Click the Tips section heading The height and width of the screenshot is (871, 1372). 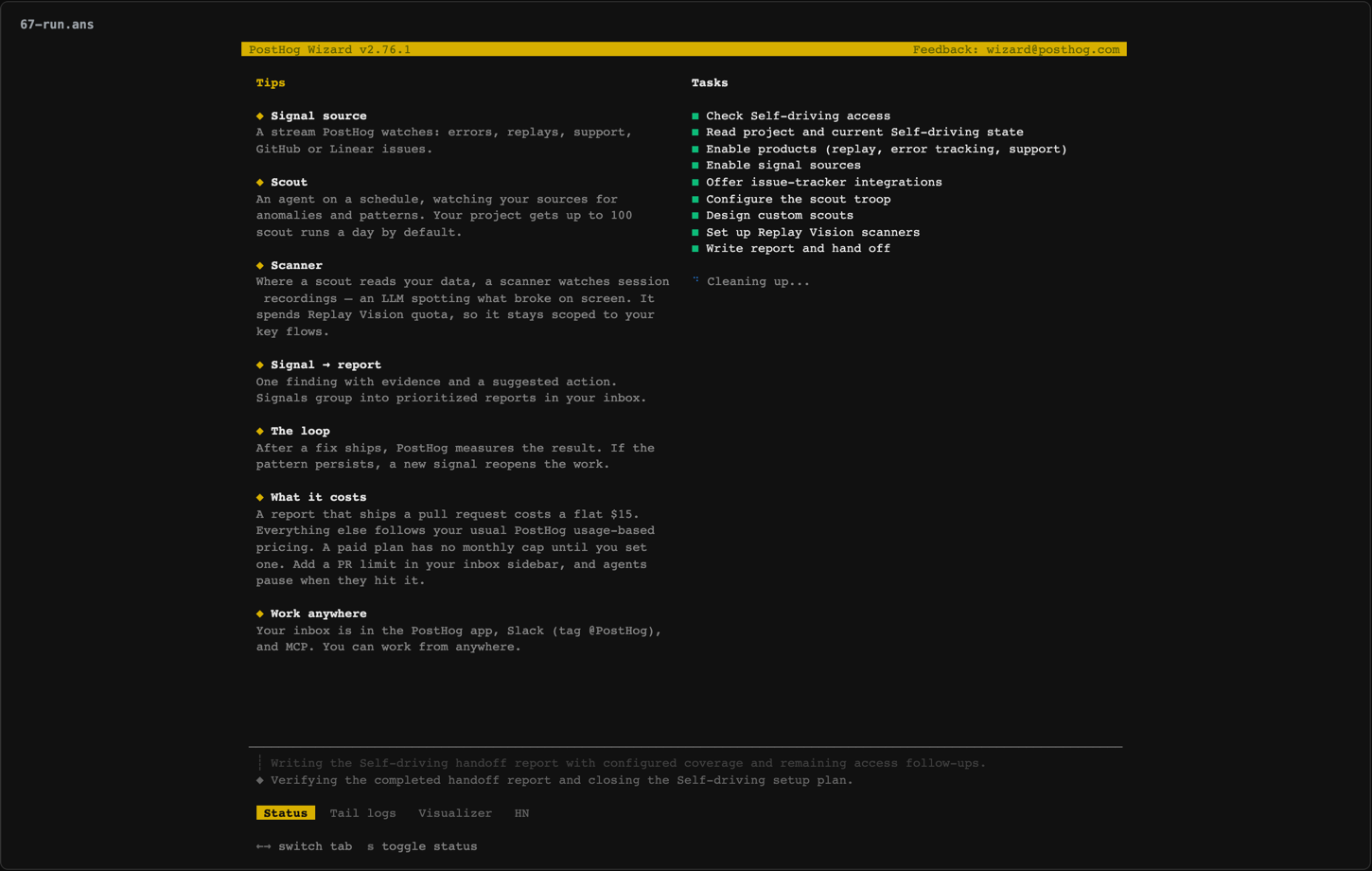271,82
